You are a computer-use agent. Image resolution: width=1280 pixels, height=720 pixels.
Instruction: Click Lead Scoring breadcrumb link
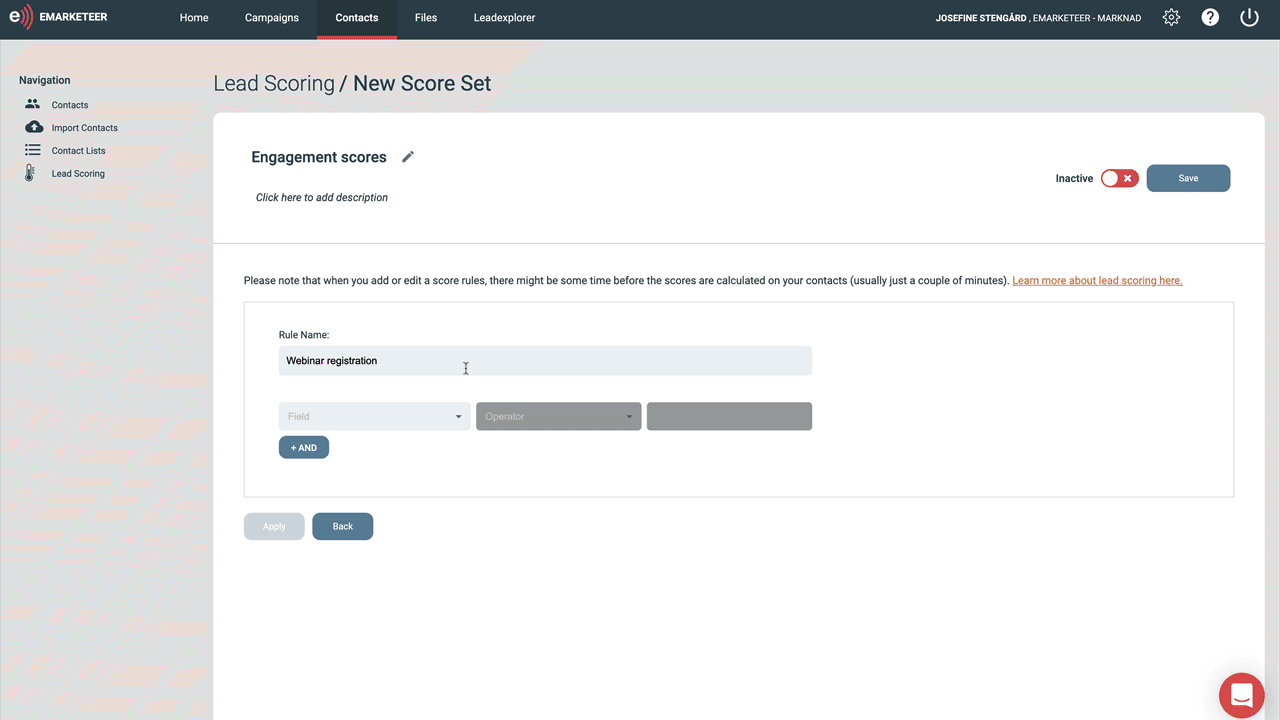[274, 83]
